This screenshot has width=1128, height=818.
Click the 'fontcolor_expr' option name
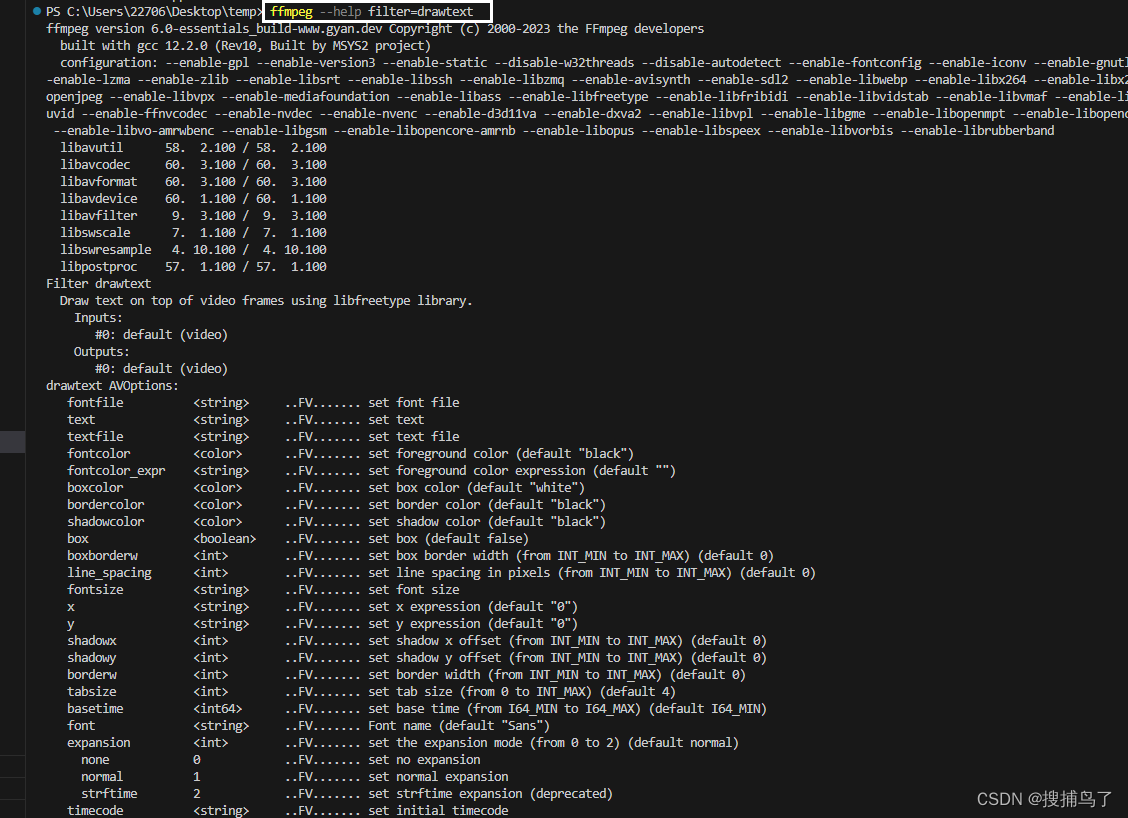(x=116, y=471)
